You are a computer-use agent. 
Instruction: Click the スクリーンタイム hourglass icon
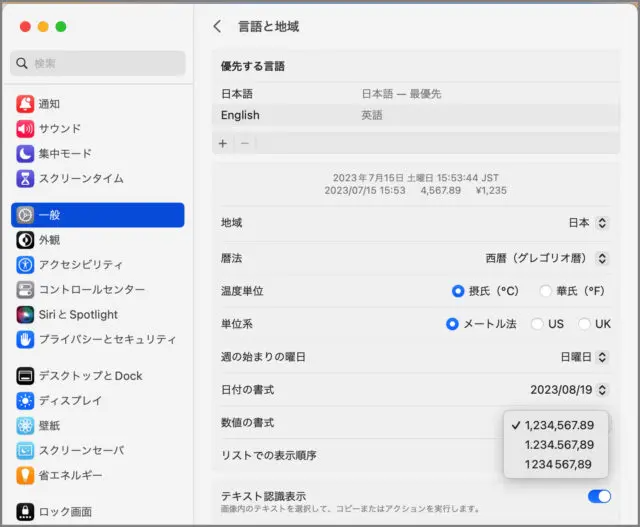(25, 178)
